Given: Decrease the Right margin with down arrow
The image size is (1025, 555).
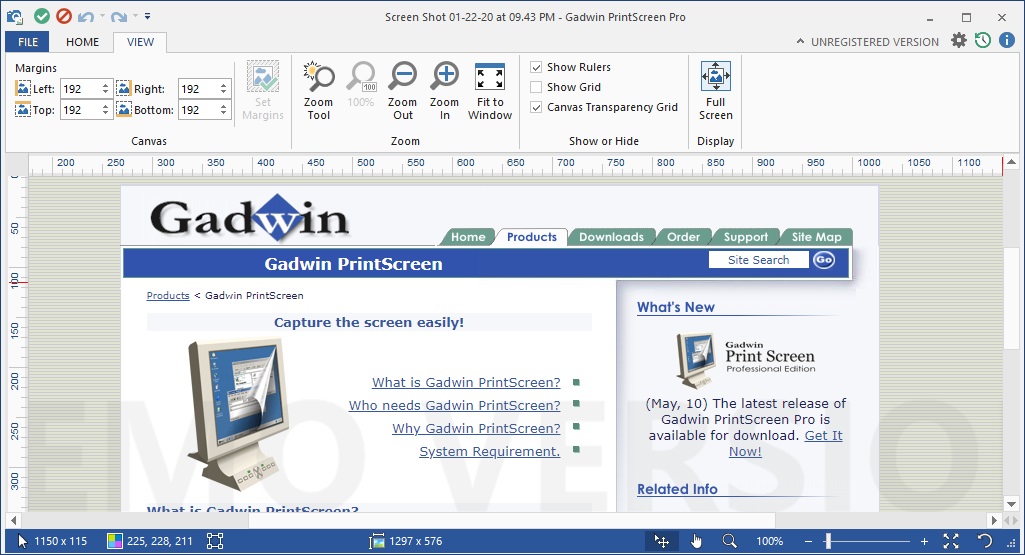Looking at the screenshot, I should 224,93.
